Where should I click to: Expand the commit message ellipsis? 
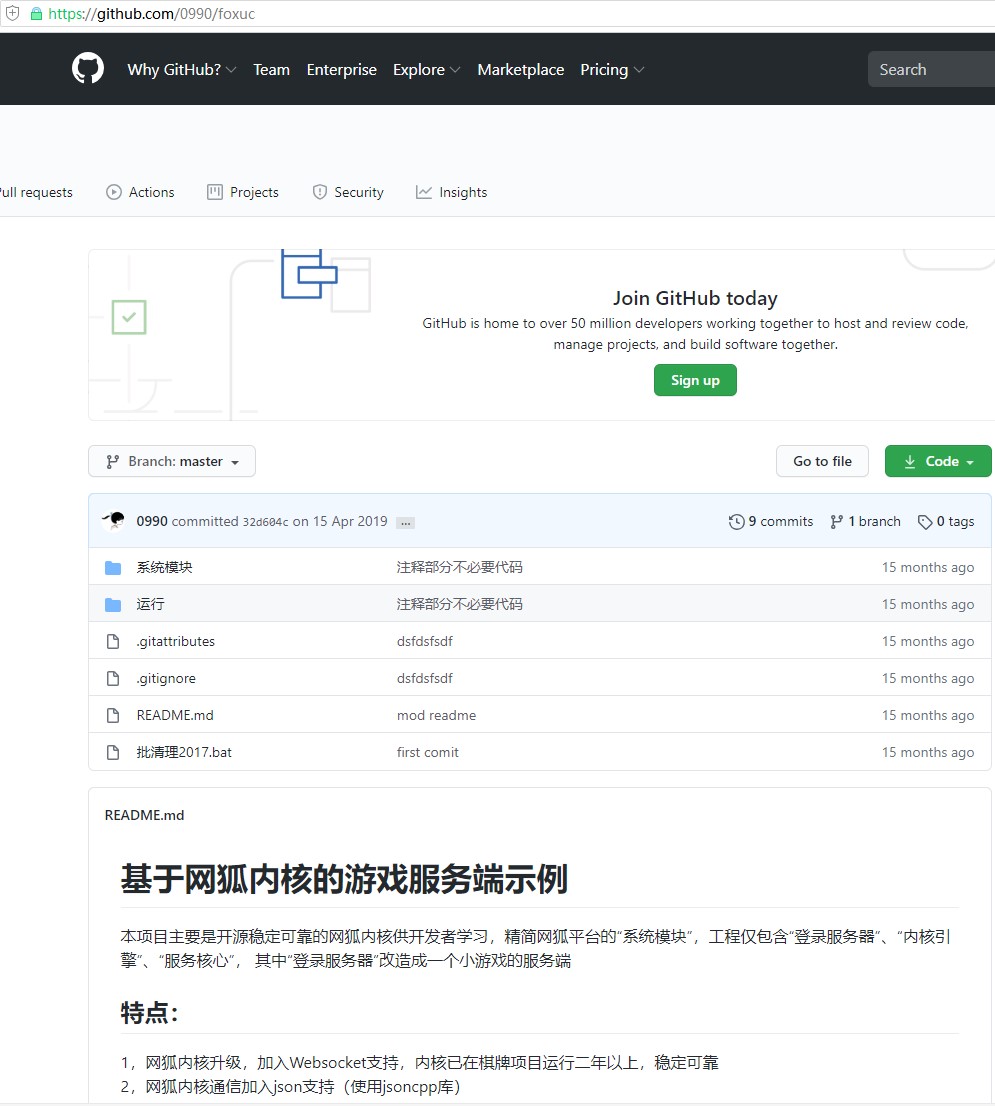tap(405, 523)
